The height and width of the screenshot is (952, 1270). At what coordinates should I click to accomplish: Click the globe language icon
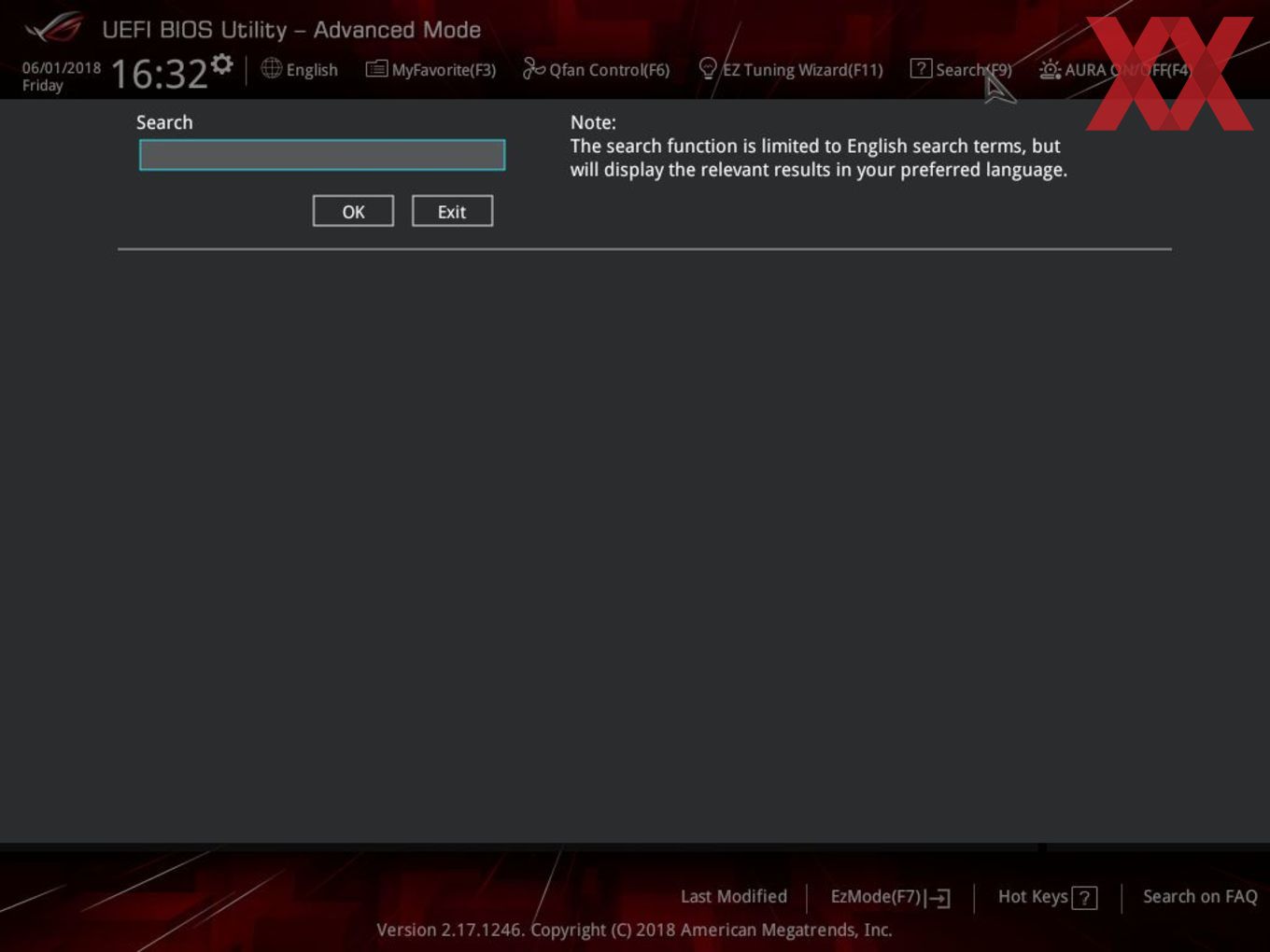click(x=271, y=69)
